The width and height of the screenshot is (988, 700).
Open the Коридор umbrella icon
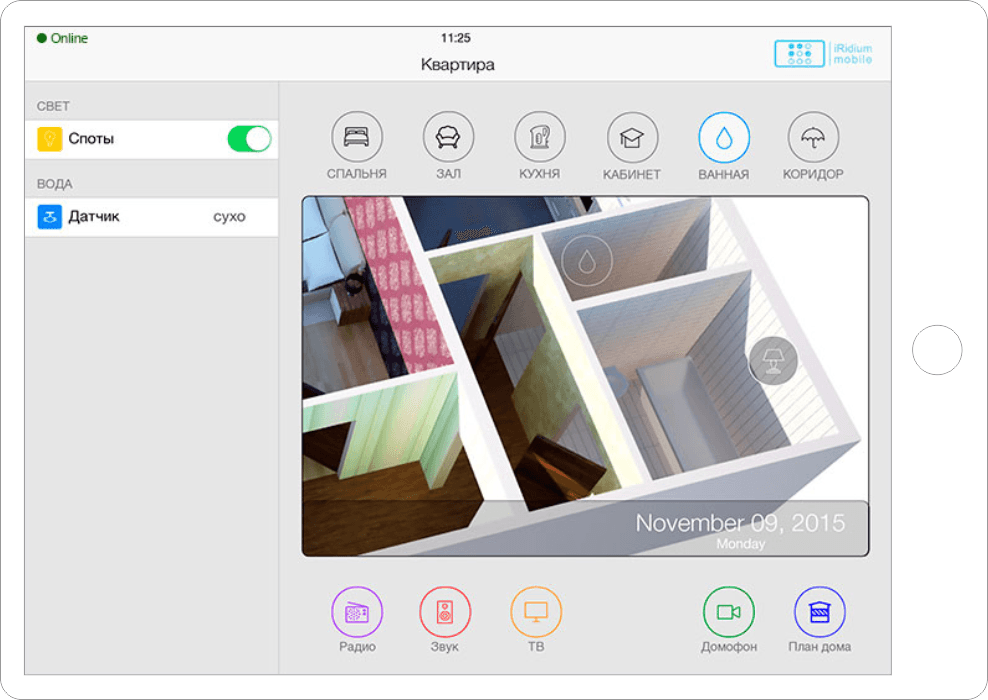(x=813, y=138)
